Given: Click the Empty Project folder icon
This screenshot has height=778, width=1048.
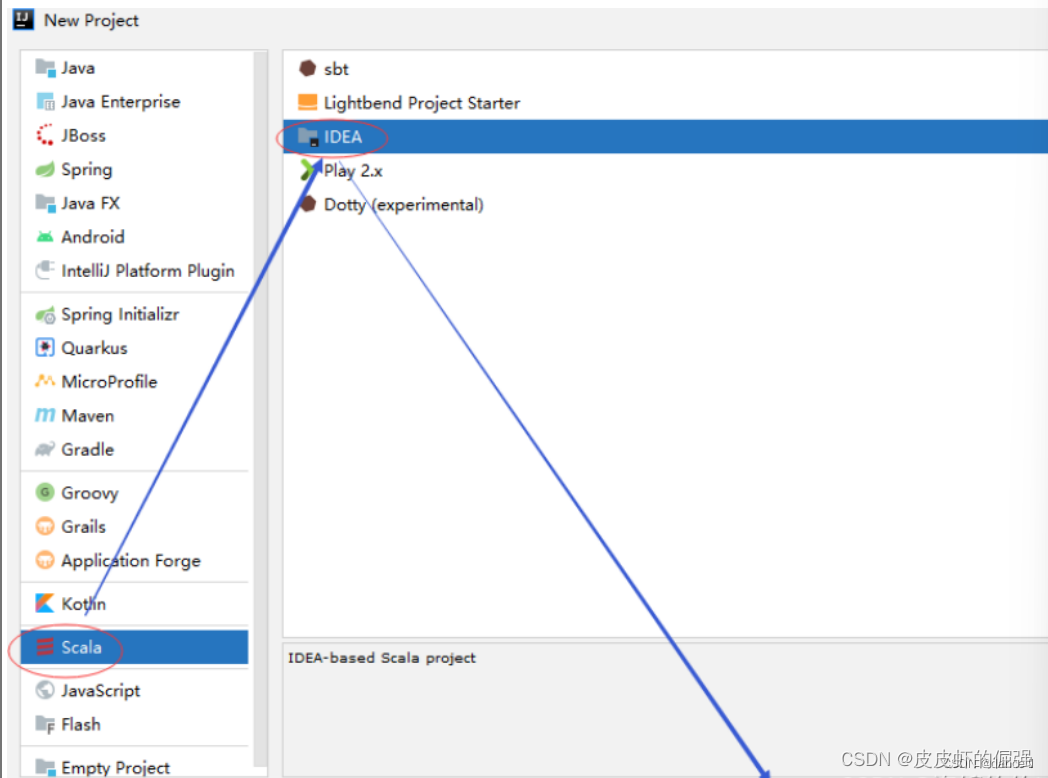Looking at the screenshot, I should point(45,767).
